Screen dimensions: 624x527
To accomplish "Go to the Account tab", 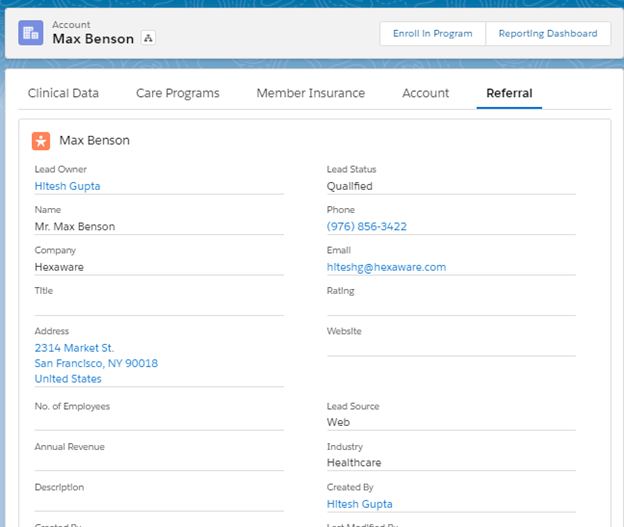I will click(x=425, y=93).
